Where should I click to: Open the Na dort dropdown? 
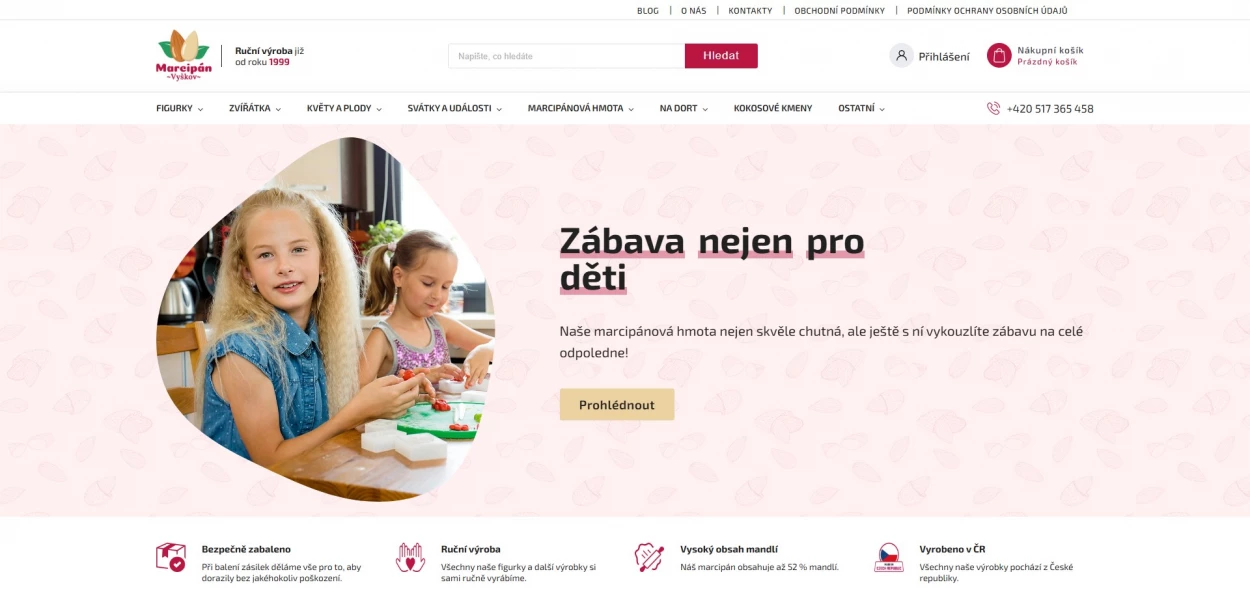point(684,108)
